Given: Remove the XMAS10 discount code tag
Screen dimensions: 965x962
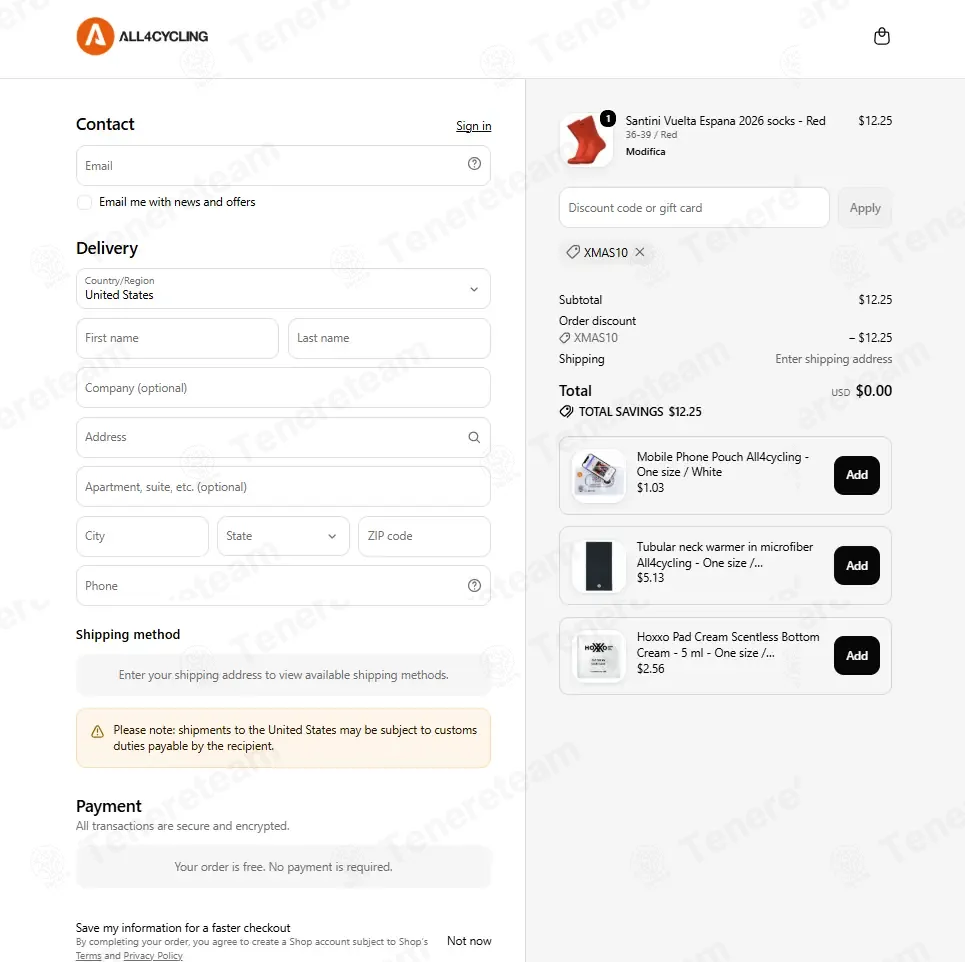Looking at the screenshot, I should point(639,252).
